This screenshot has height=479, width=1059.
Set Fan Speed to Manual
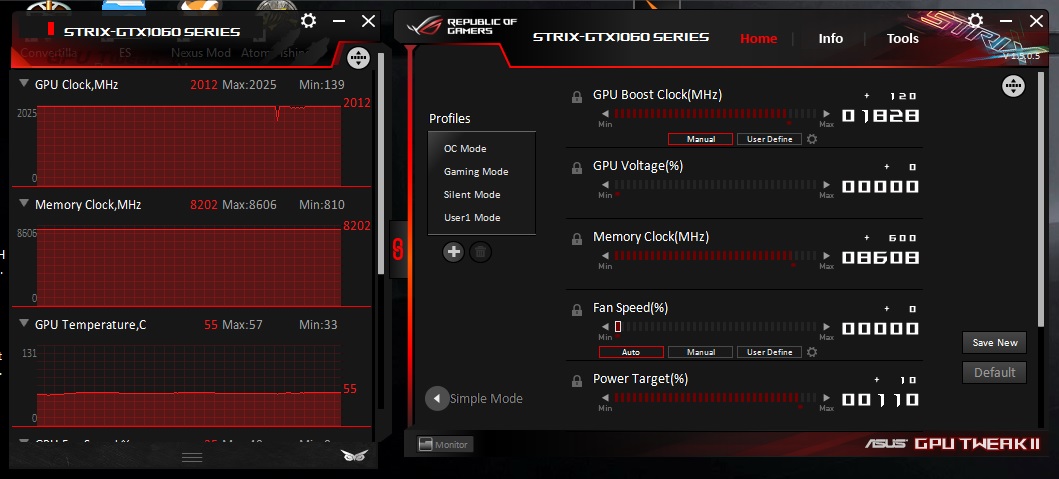700,352
